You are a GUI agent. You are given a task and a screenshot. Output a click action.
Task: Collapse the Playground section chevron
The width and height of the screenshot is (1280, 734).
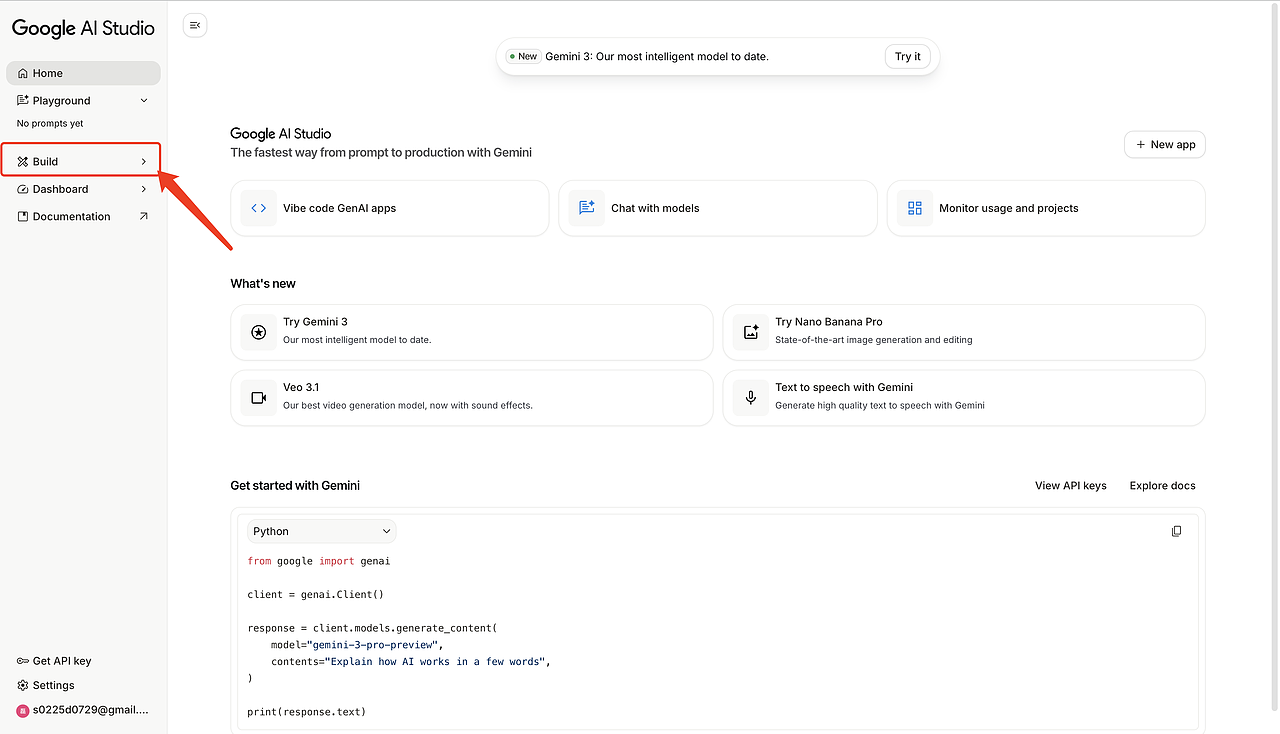coord(143,101)
